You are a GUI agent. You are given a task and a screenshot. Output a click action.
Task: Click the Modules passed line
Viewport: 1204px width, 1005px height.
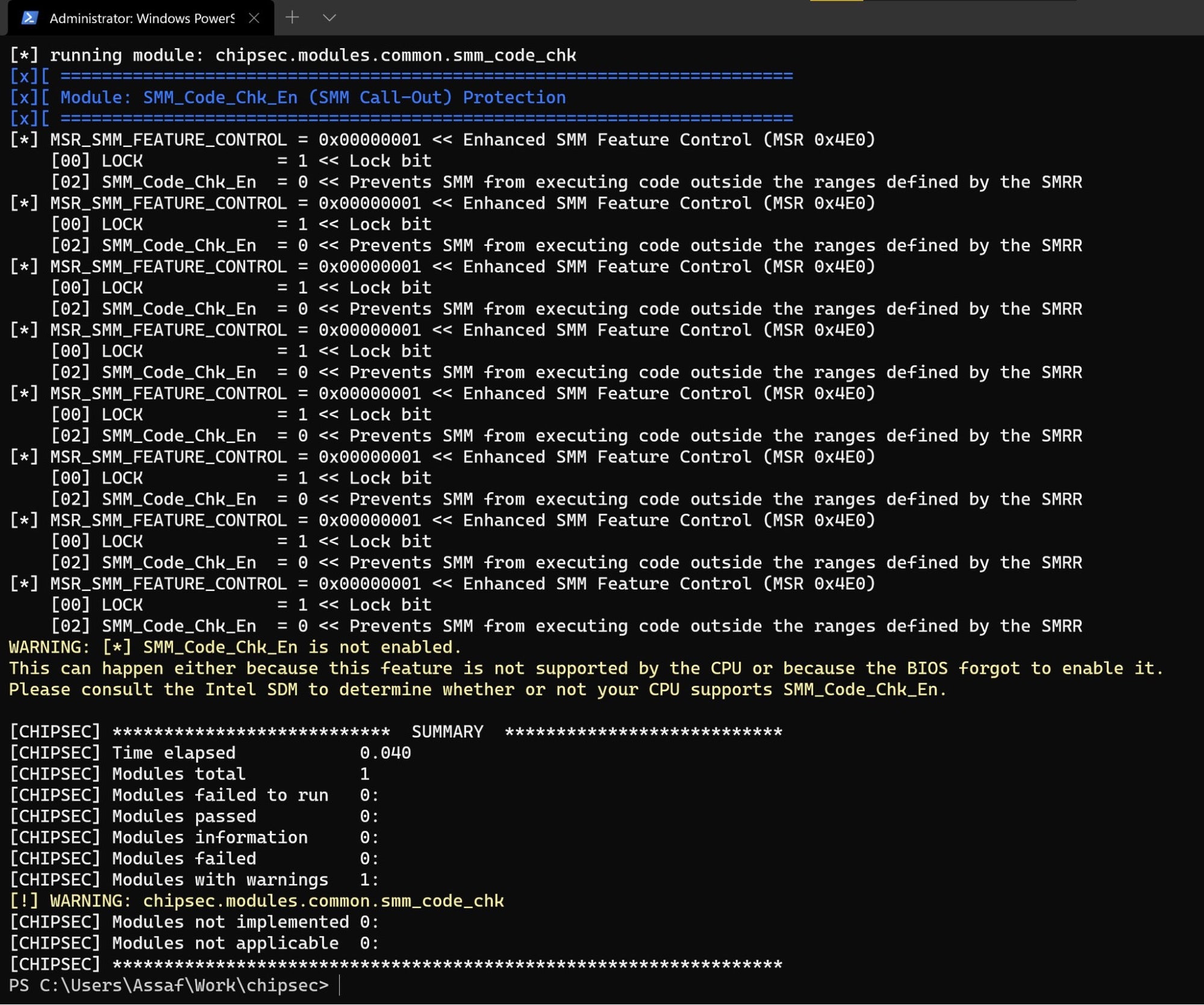[x=194, y=816]
